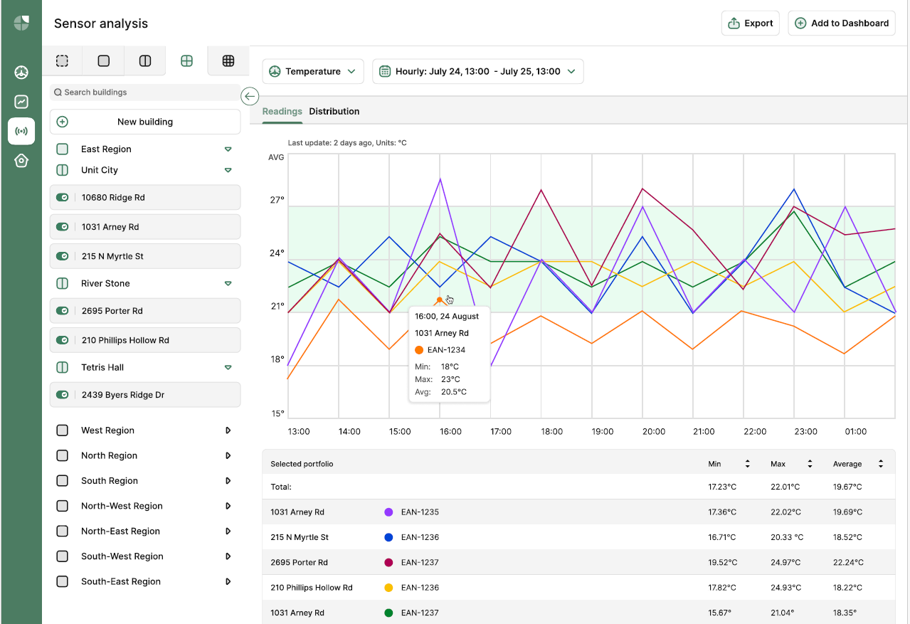Click the New building button
Image resolution: width=910 pixels, height=624 pixels.
[145, 122]
